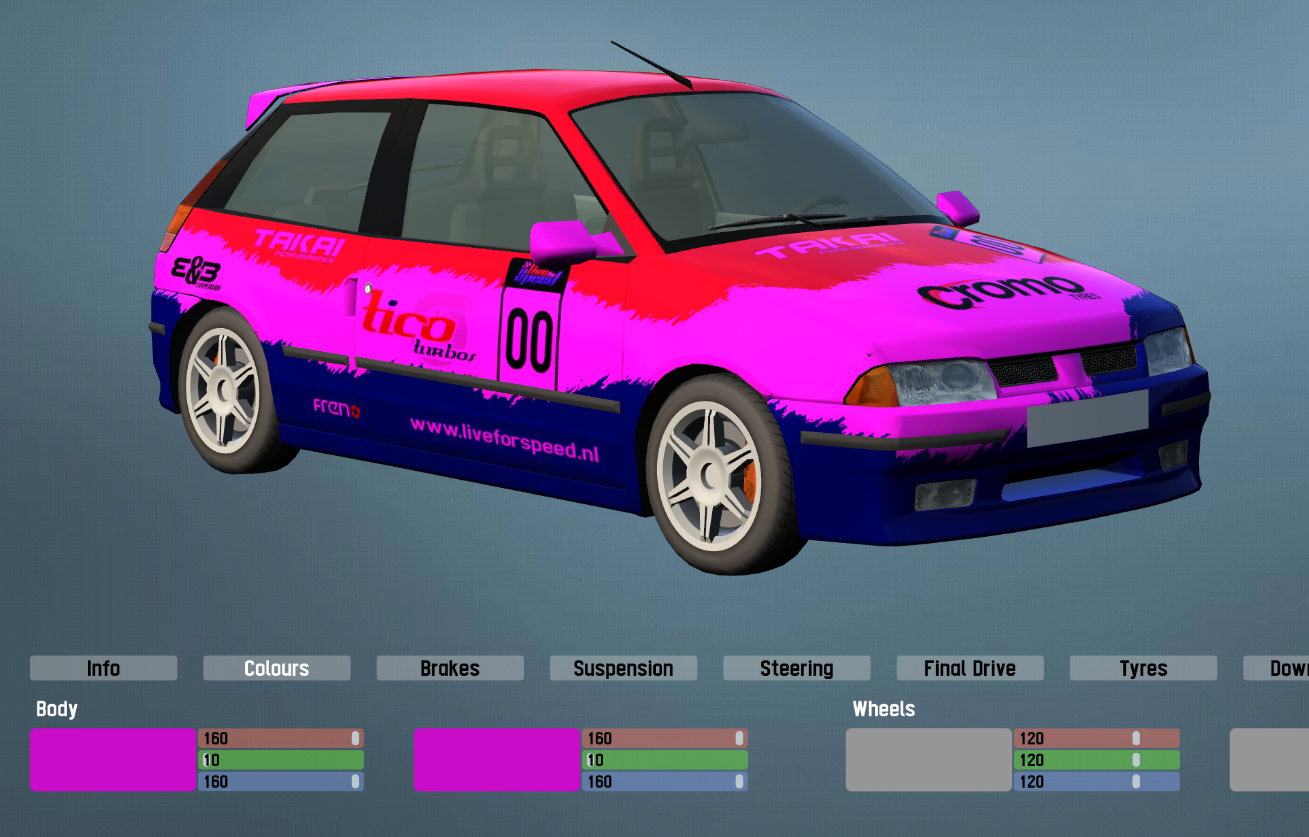Viewport: 1309px width, 837px height.
Task: Click the Body section label
Action: coord(57,709)
